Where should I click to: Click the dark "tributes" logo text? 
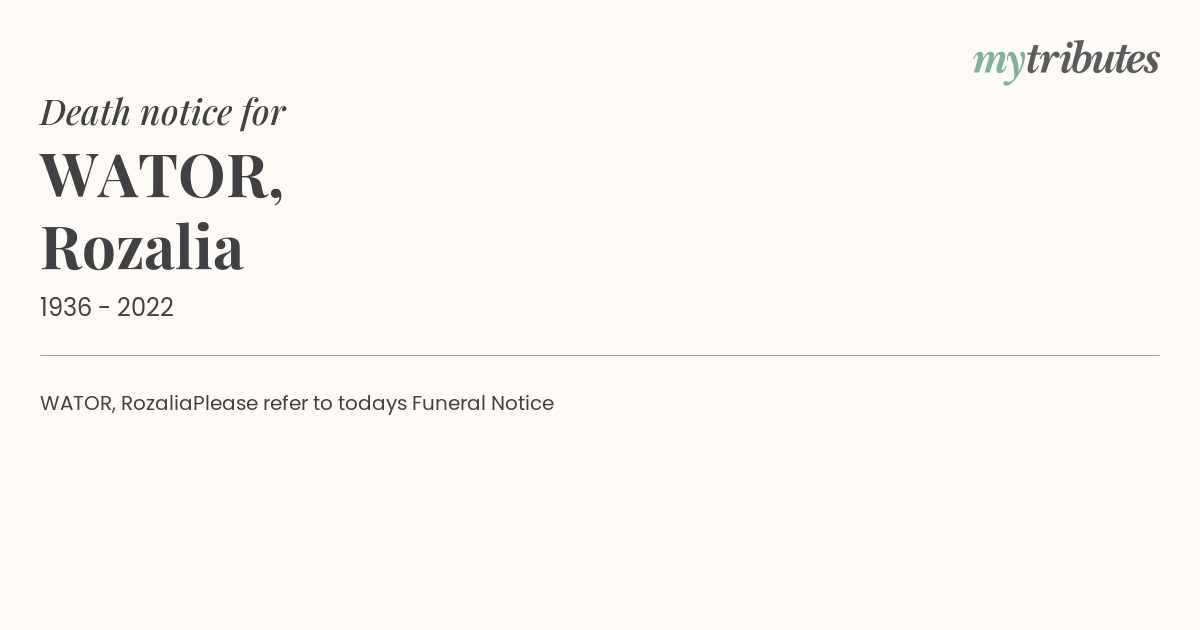(x=1092, y=58)
